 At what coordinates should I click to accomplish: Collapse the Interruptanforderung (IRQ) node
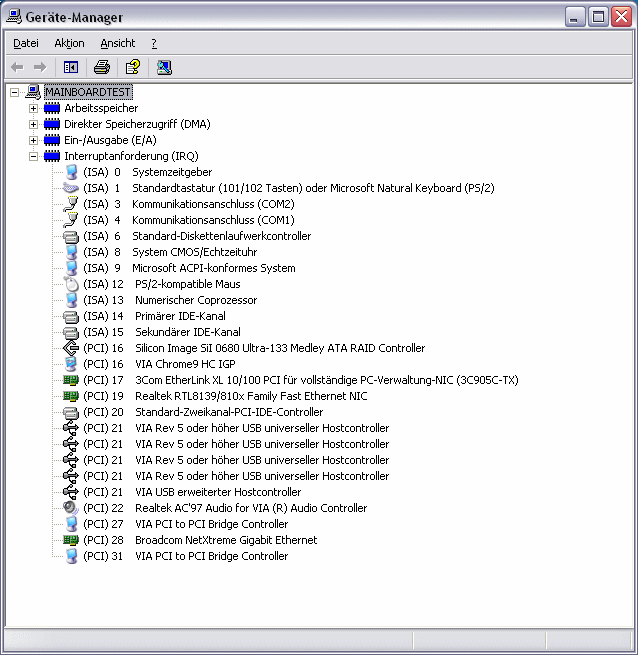tap(33, 157)
